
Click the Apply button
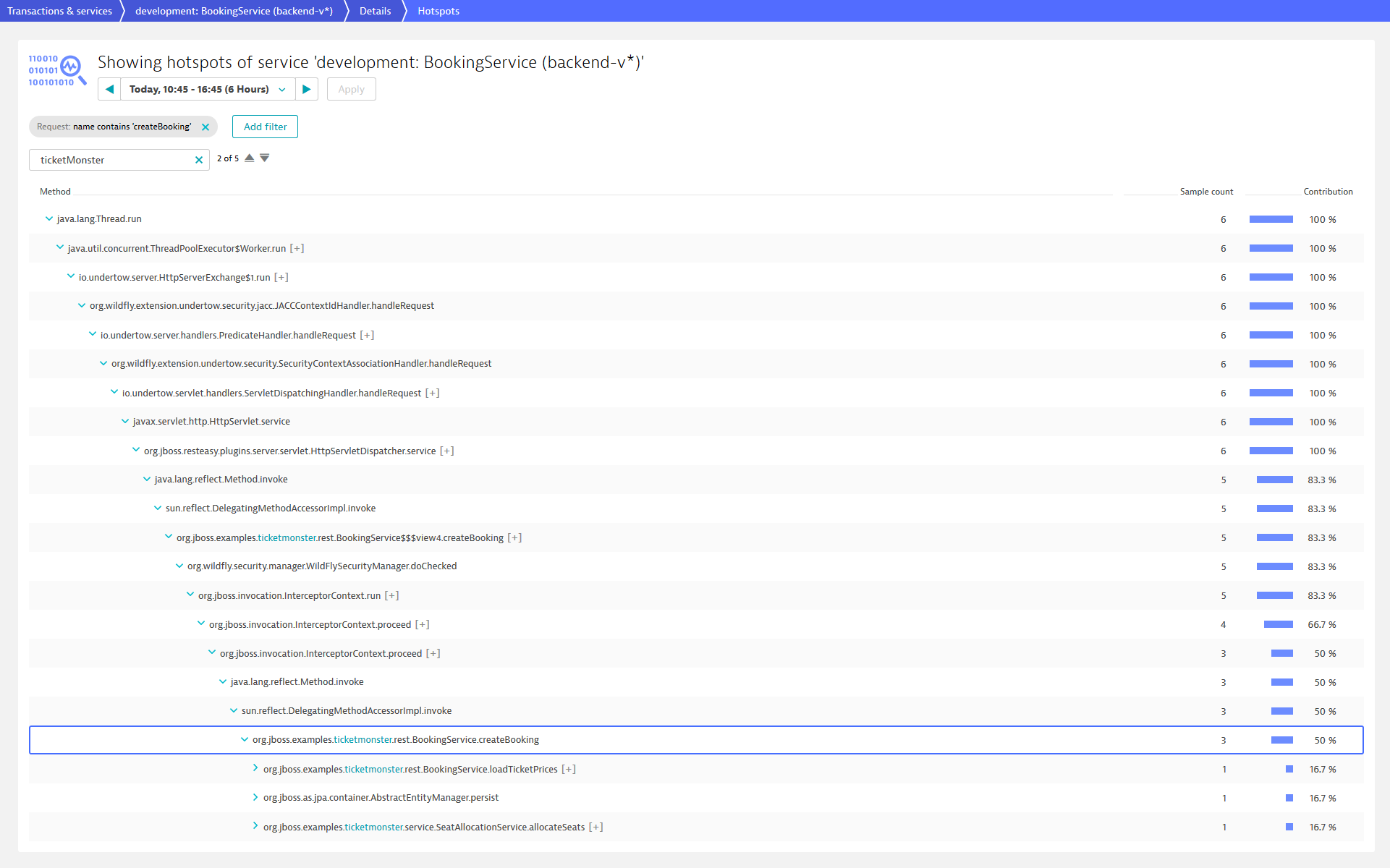coord(351,89)
